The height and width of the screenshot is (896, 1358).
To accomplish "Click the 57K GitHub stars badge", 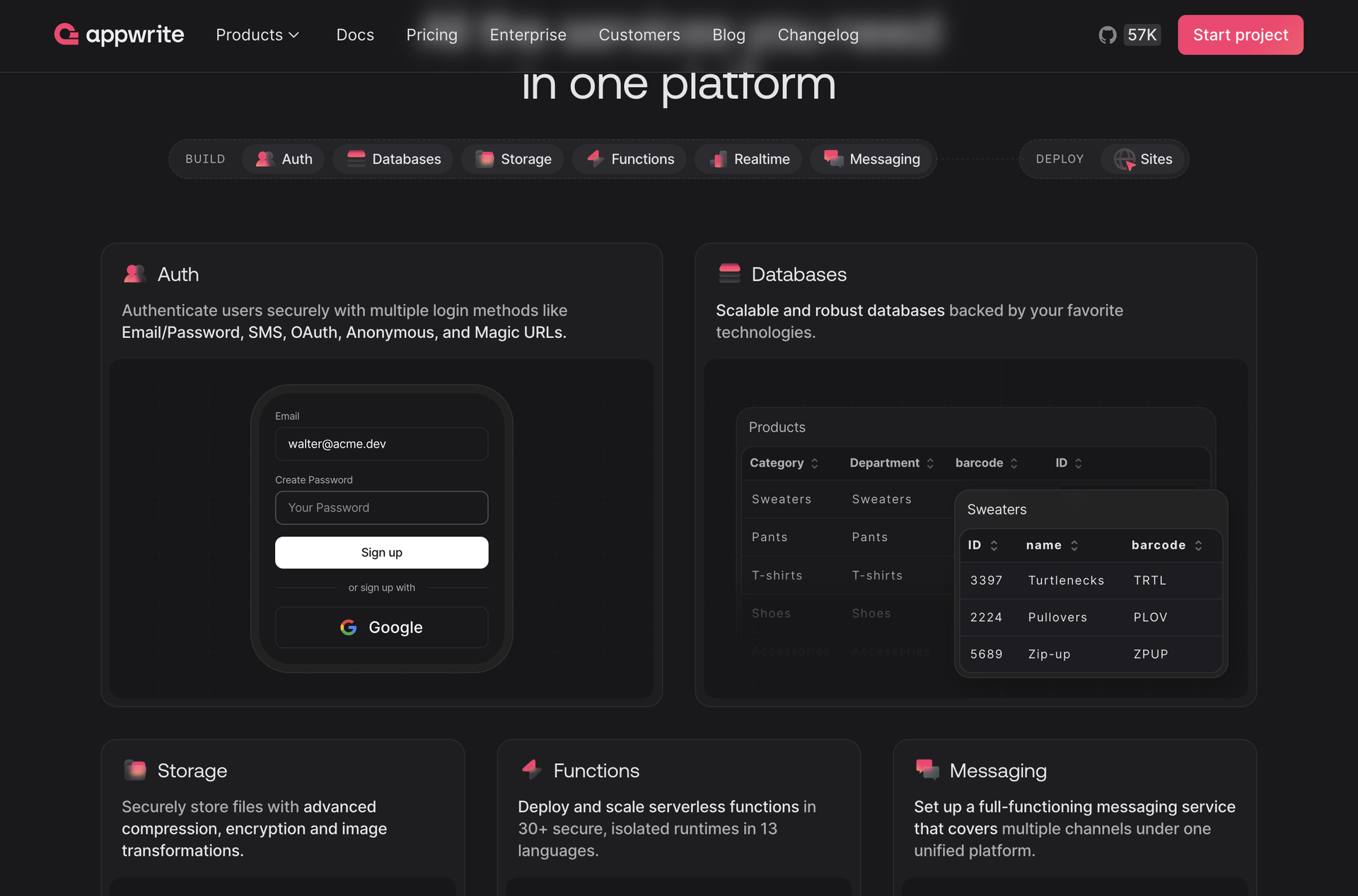I will click(x=1142, y=35).
